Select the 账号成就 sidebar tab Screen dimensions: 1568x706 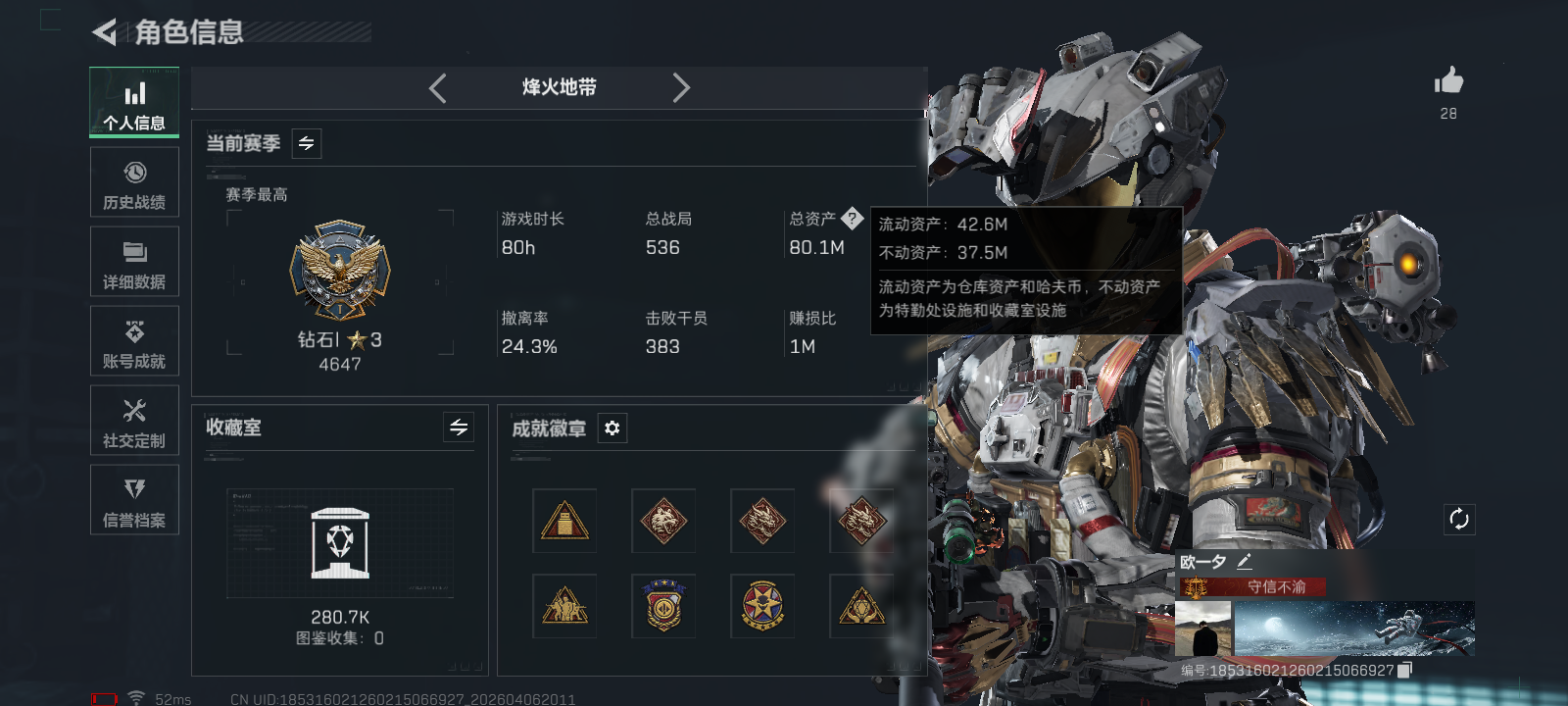coord(134,341)
